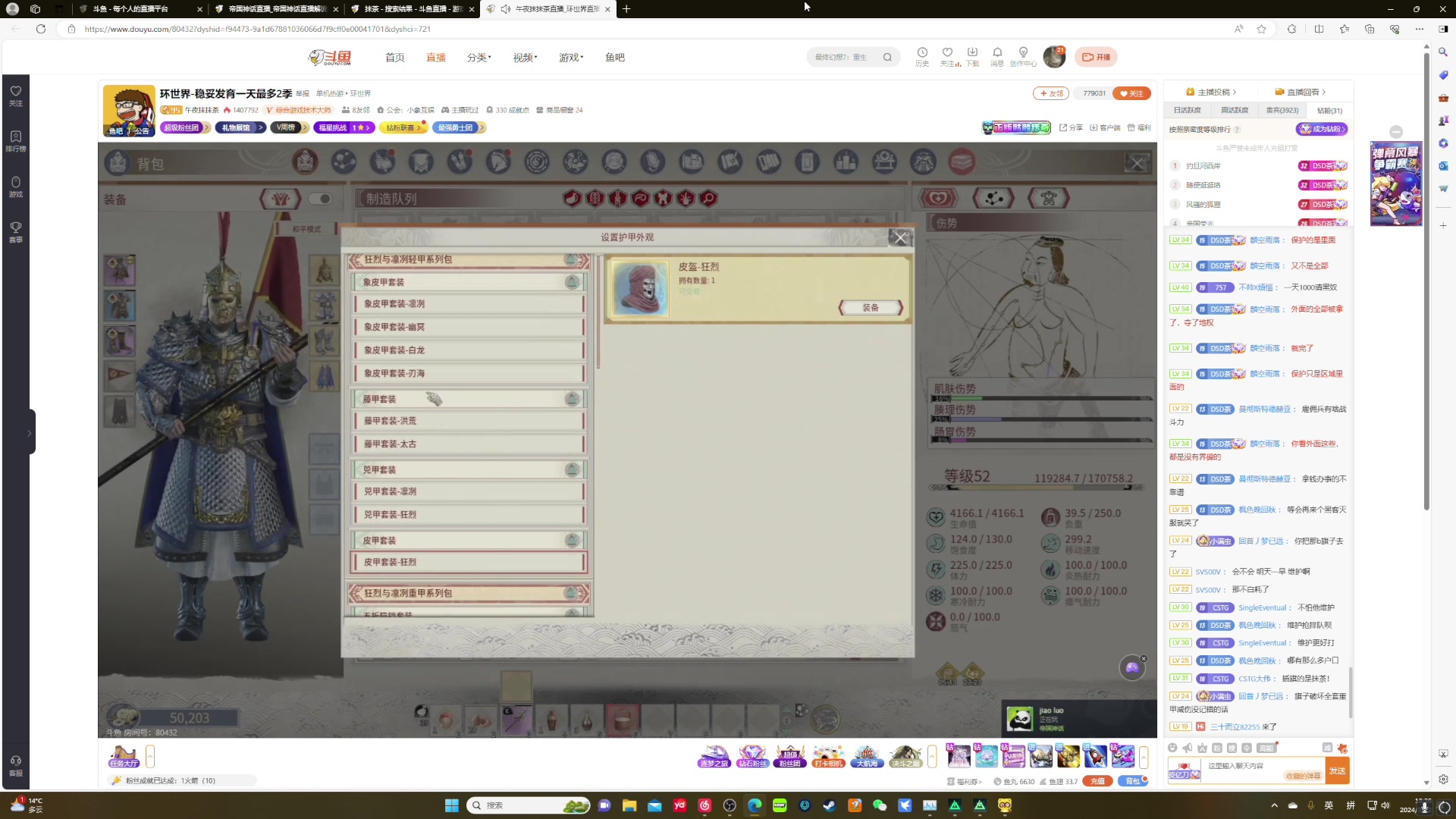Go to 直播 in top navigation
This screenshot has height=819, width=1456.
tap(435, 58)
